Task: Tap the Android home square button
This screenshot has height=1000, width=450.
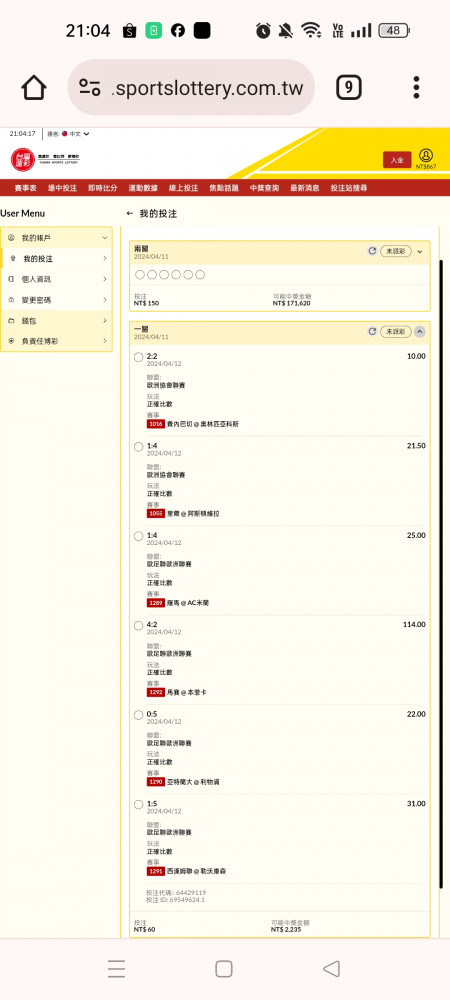Action: pos(224,969)
